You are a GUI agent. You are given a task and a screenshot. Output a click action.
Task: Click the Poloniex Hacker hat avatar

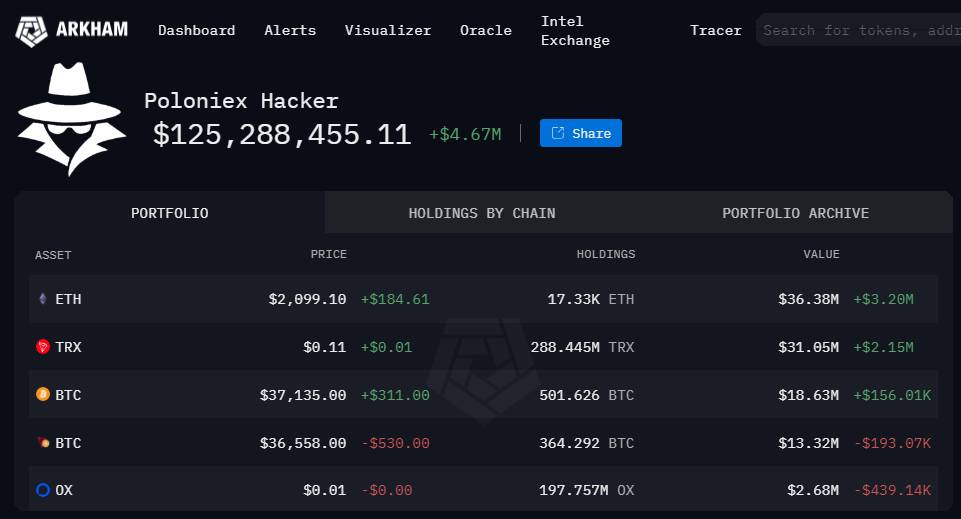[x=72, y=118]
